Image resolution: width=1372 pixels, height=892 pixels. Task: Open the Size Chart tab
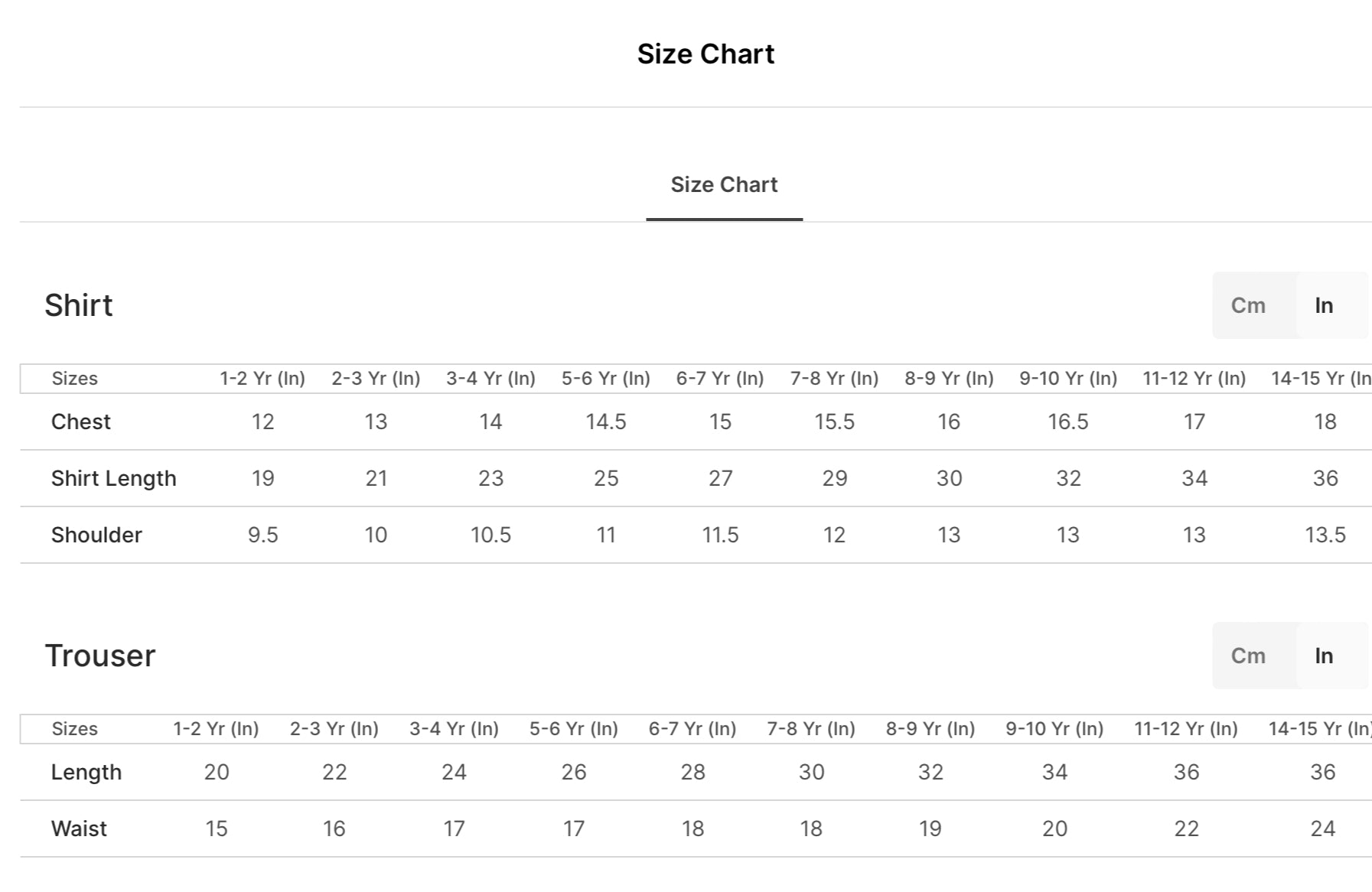pos(724,185)
